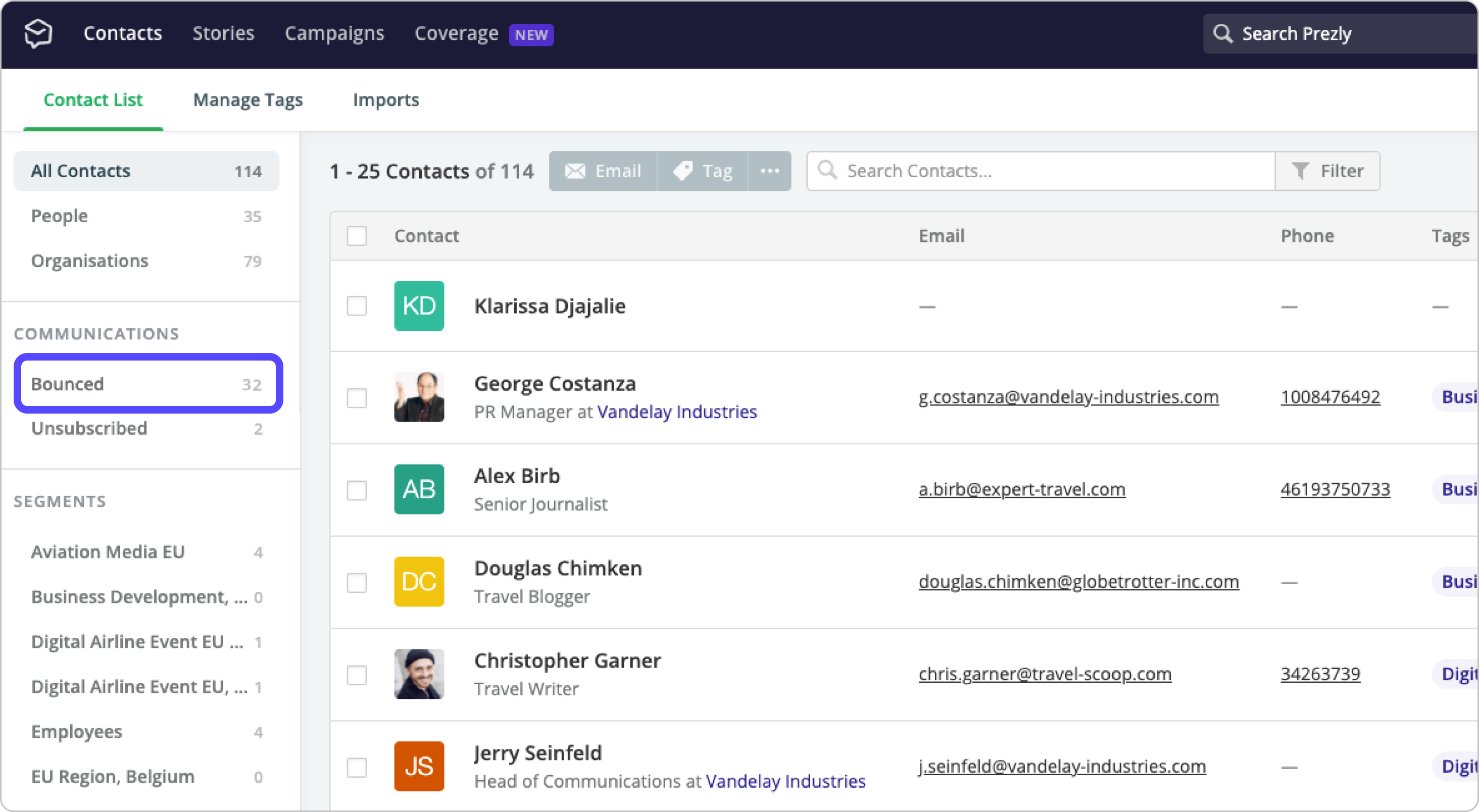Select People in sidebar
The width and height of the screenshot is (1479, 812).
[x=146, y=216]
